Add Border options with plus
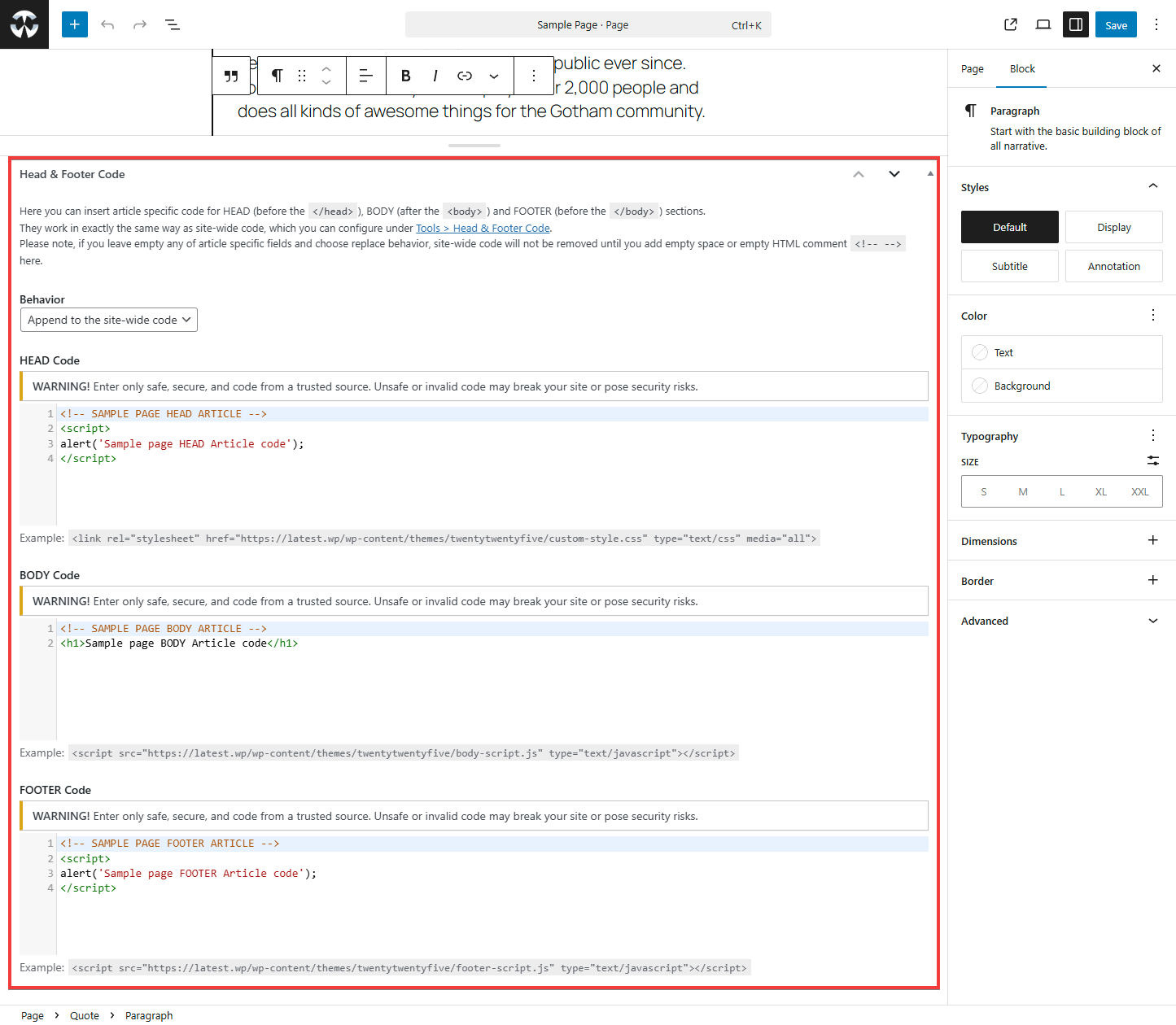Viewport: 1176px width, 1025px height. tap(1153, 580)
